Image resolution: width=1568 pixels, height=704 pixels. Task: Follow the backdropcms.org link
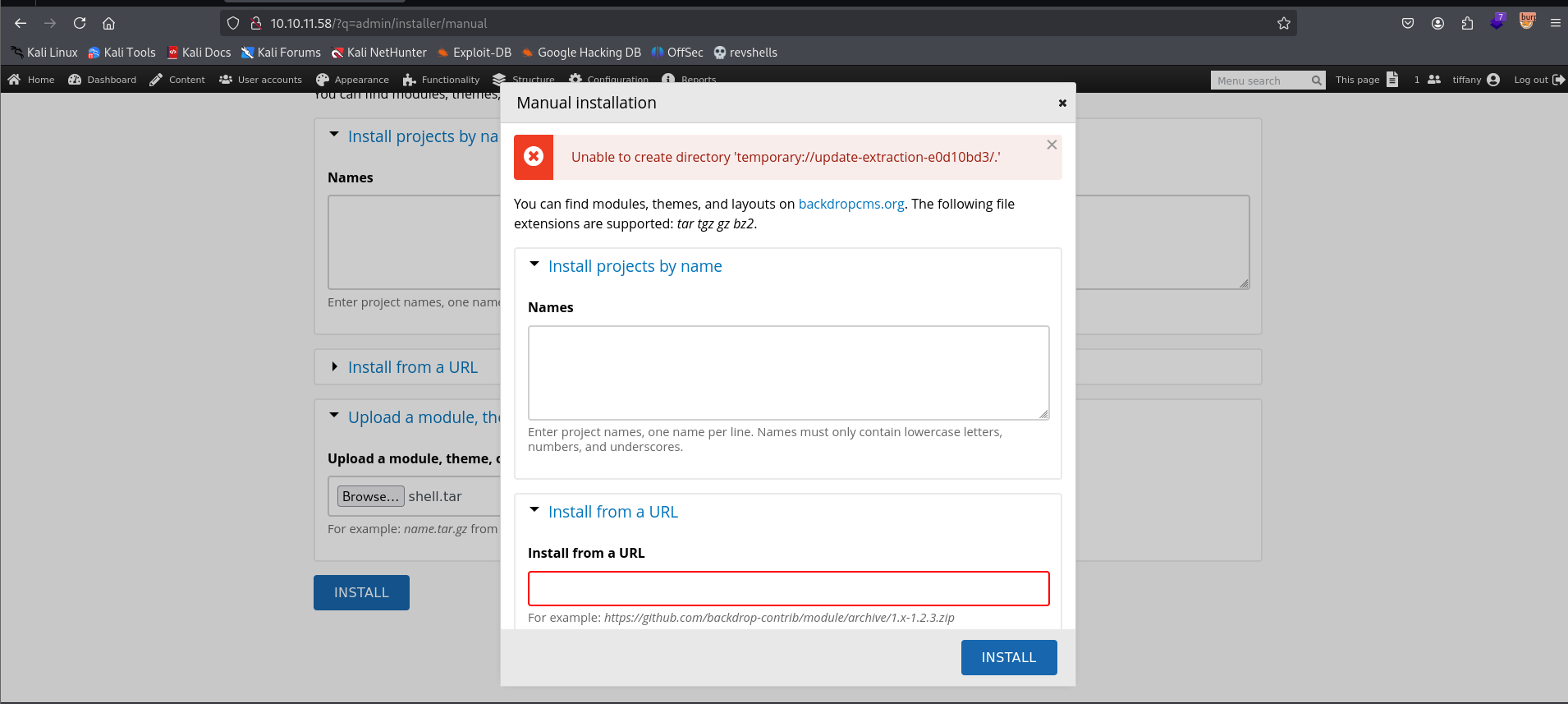click(x=850, y=204)
